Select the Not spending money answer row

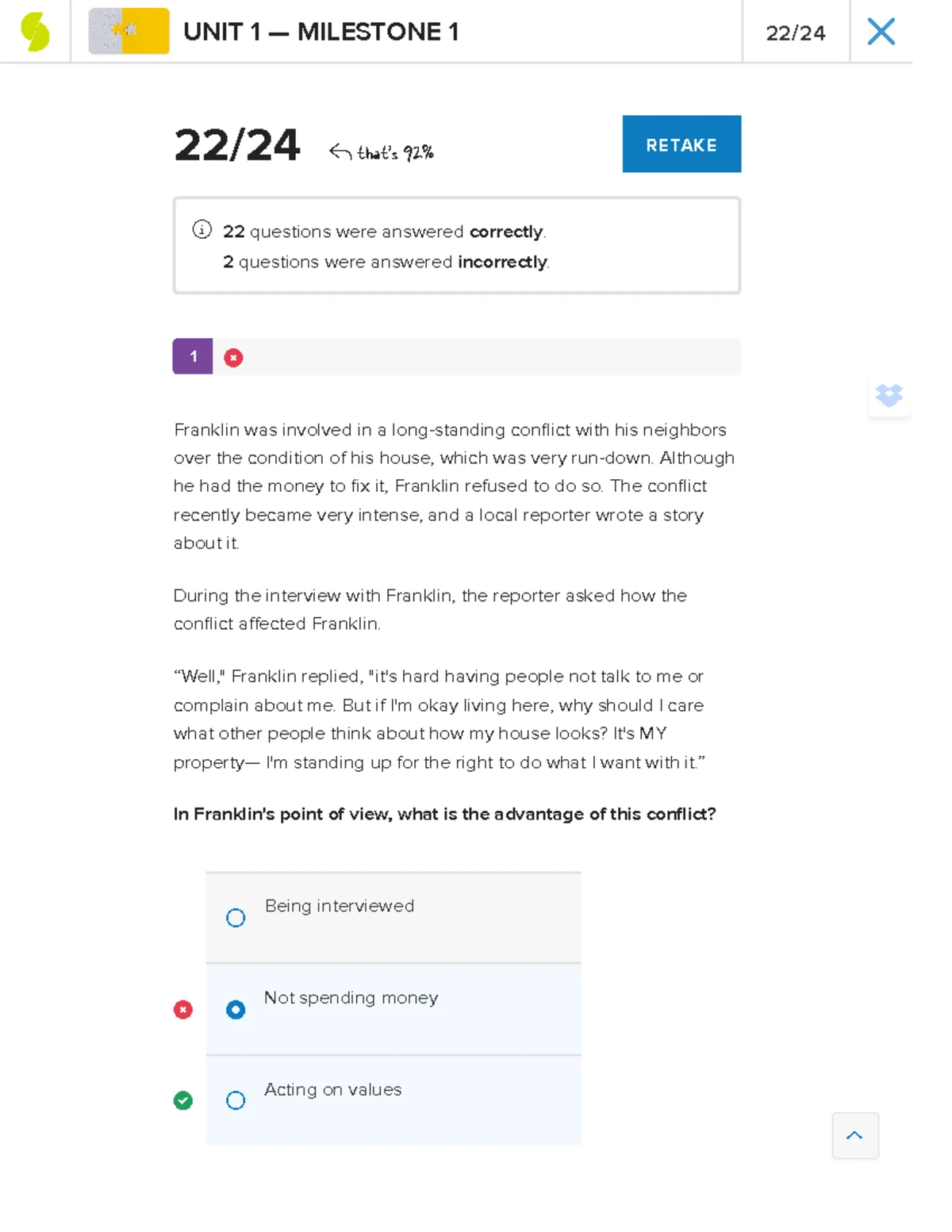393,1009
